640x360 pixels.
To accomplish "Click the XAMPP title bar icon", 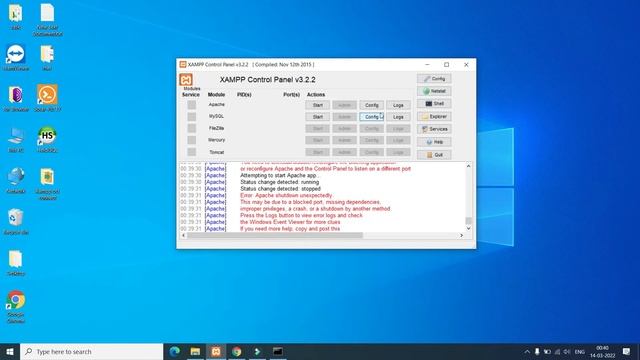I will tap(183, 64).
